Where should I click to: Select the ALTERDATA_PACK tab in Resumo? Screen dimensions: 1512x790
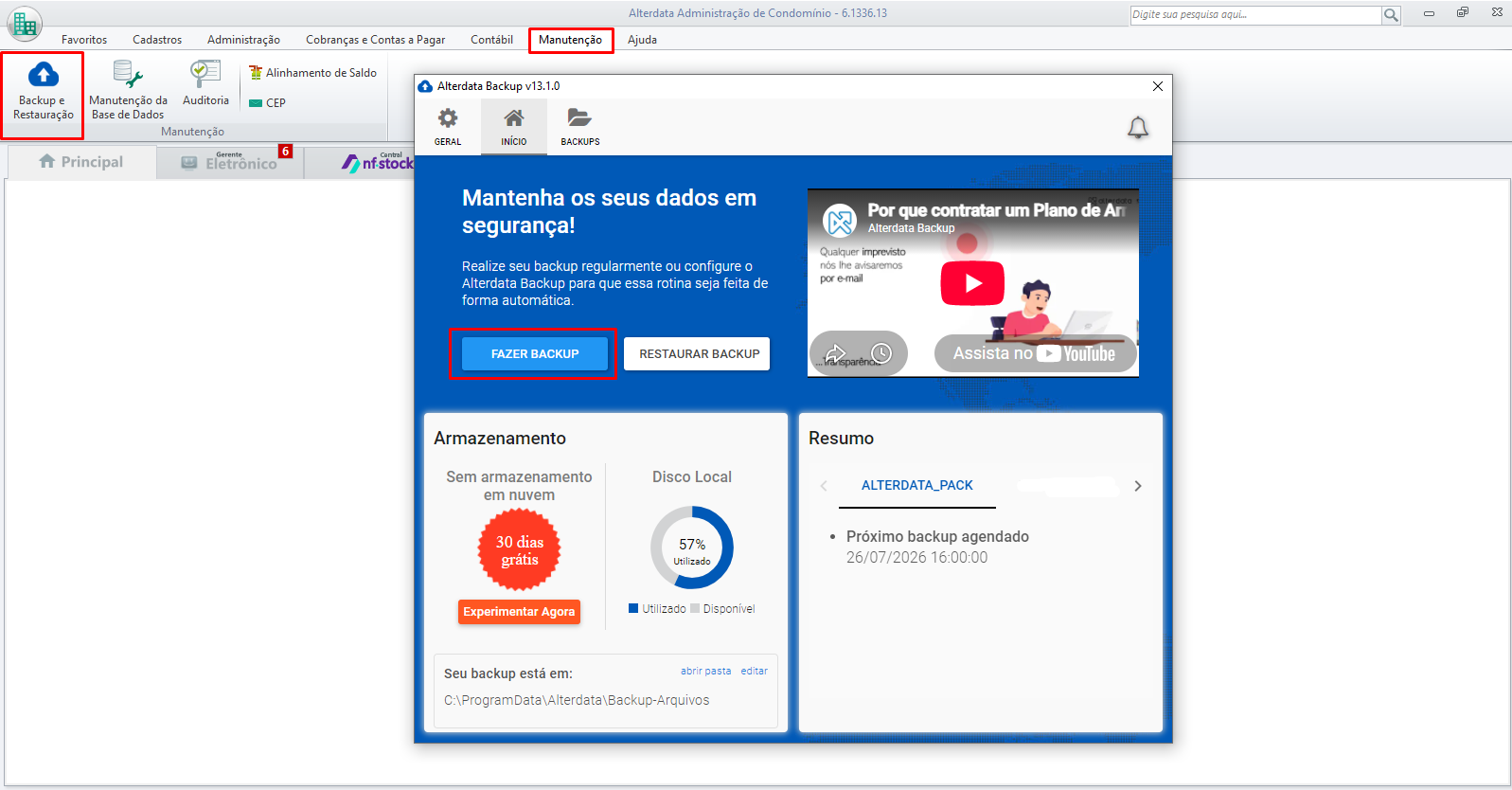(x=917, y=485)
